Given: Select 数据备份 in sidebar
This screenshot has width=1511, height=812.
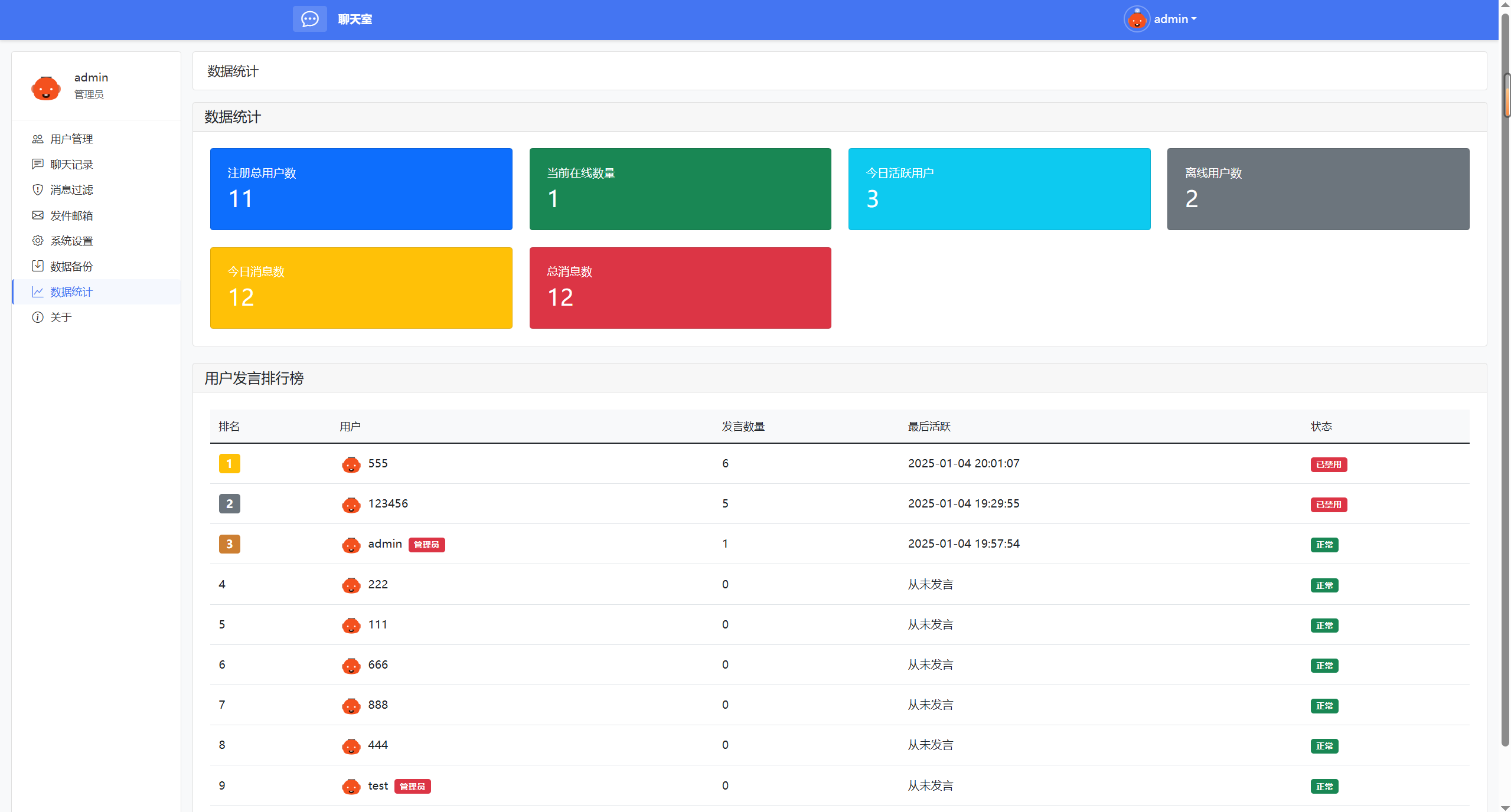Looking at the screenshot, I should tap(71, 266).
